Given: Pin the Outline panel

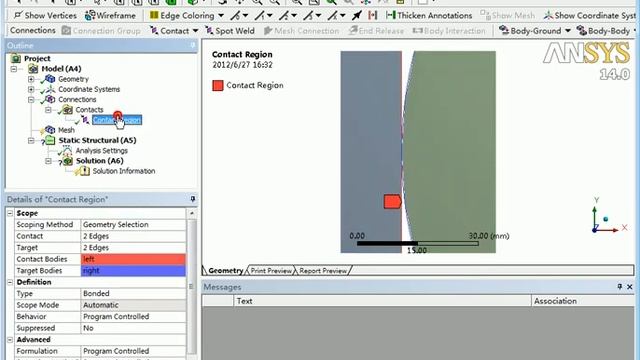Looking at the screenshot, I should click(193, 45).
